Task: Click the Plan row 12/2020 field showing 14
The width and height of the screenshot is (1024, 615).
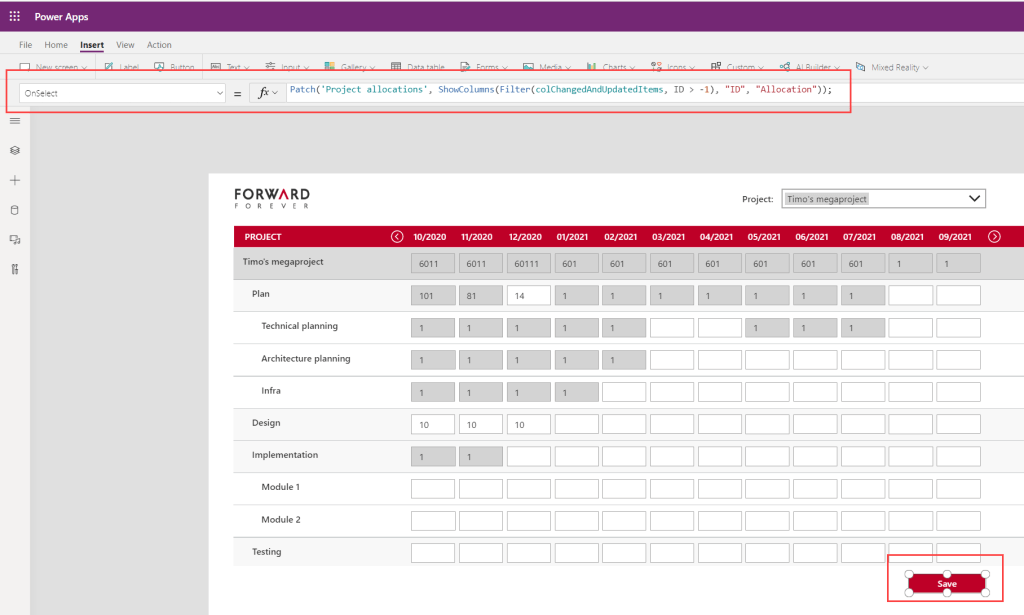Action: (529, 296)
